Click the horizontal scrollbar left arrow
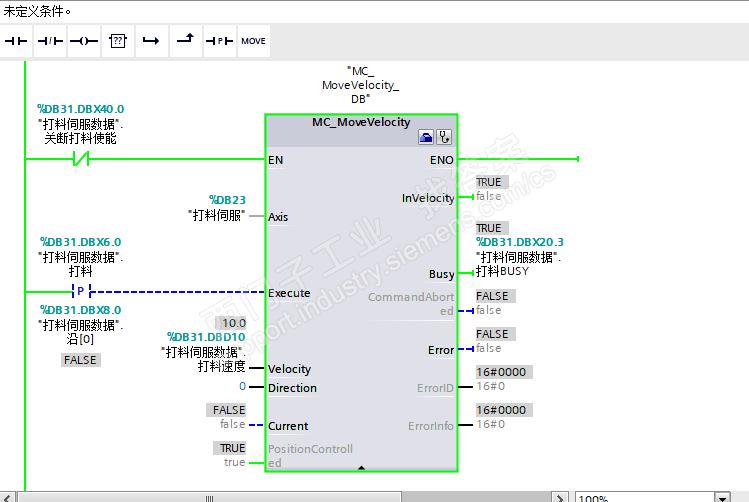 pos(7,498)
